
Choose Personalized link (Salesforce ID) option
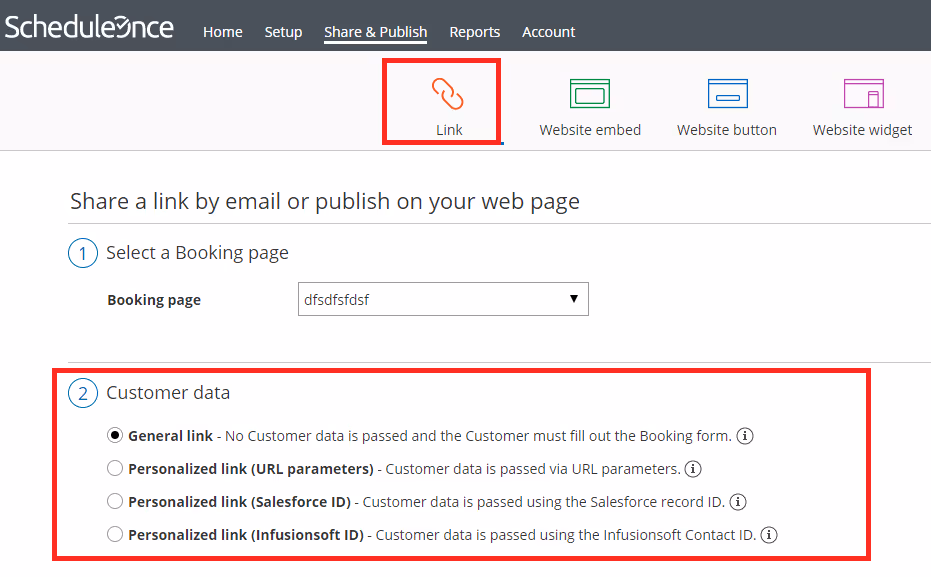[x=115, y=502]
